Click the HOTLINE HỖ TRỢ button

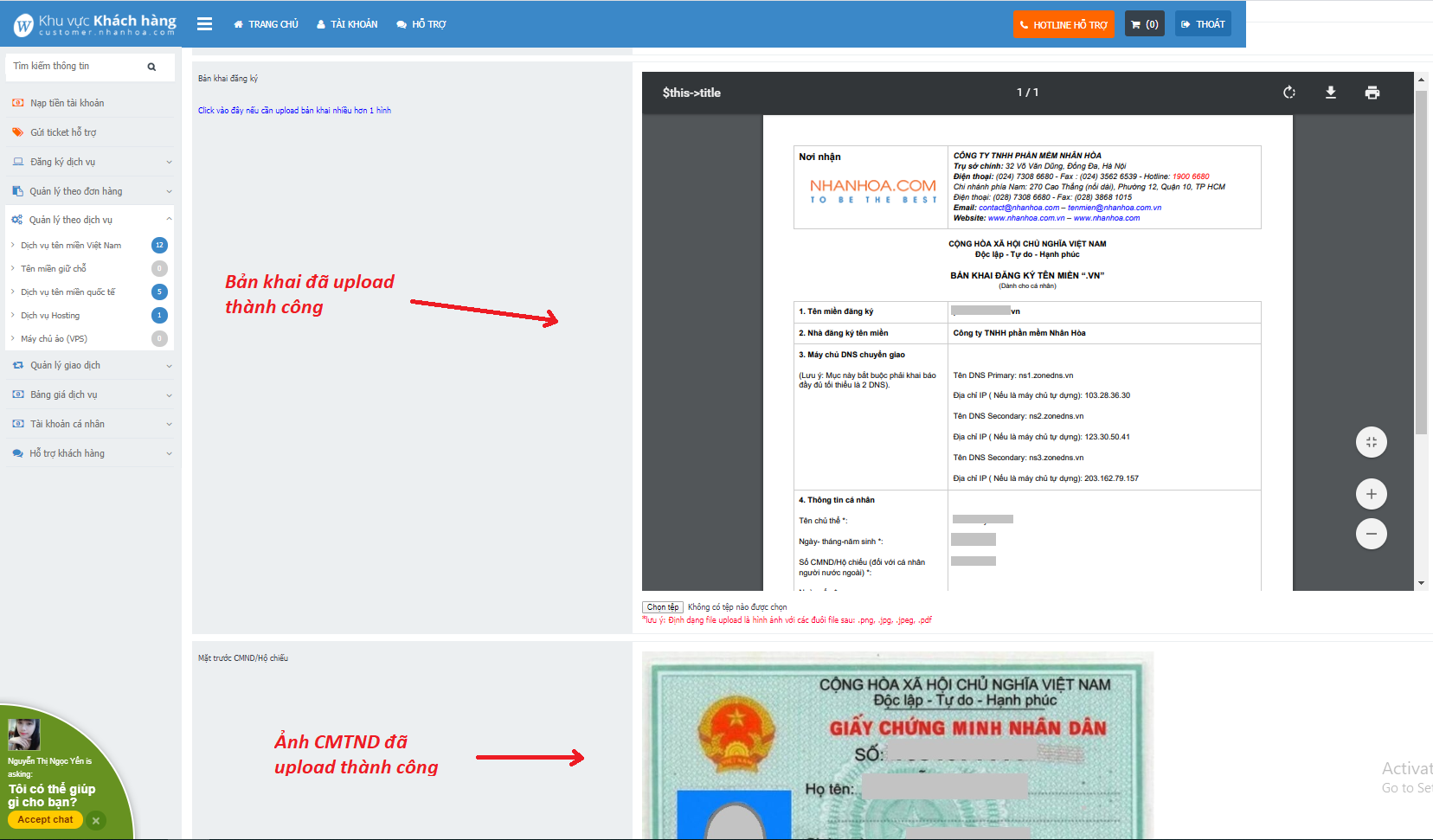[x=1064, y=24]
